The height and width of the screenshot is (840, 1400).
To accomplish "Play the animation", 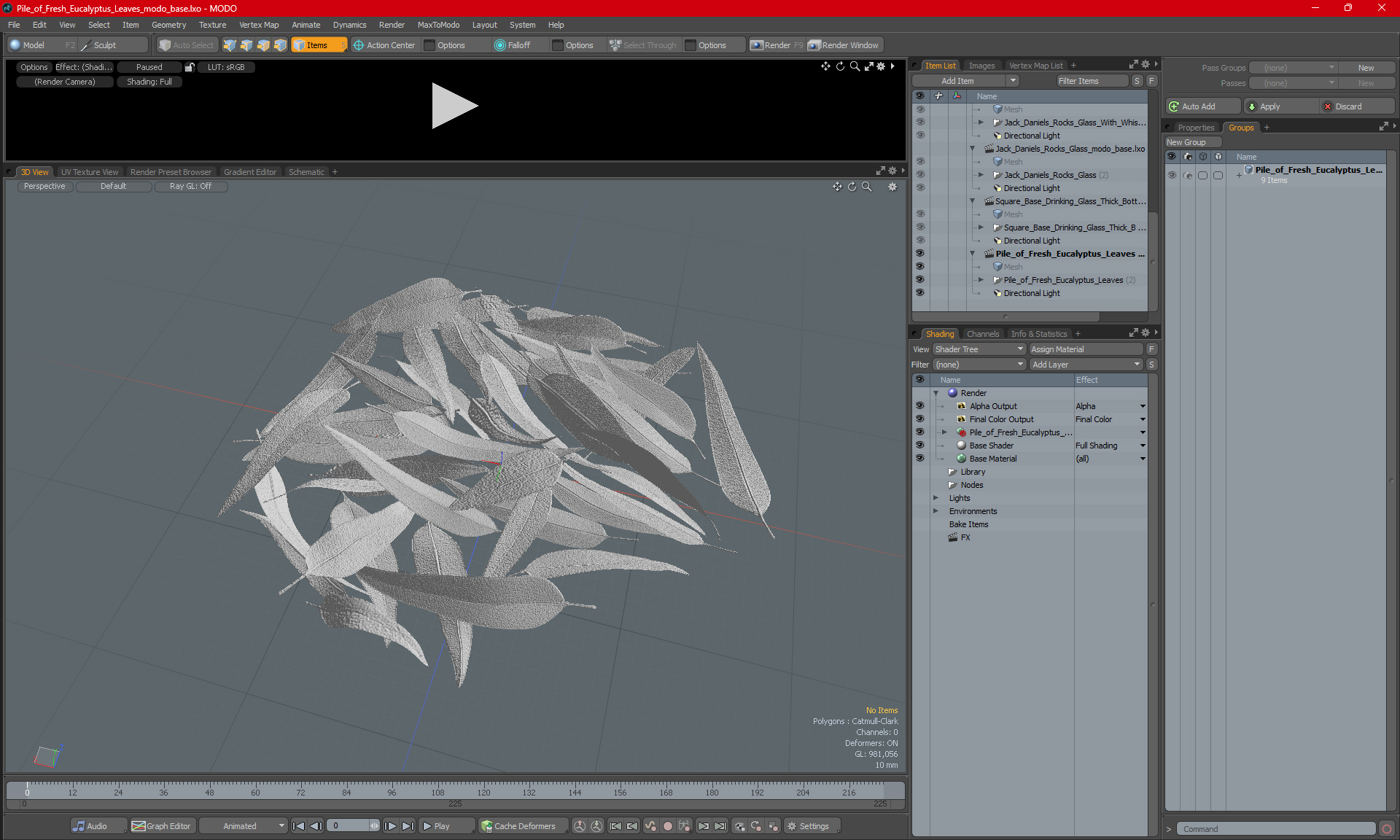I will (446, 826).
